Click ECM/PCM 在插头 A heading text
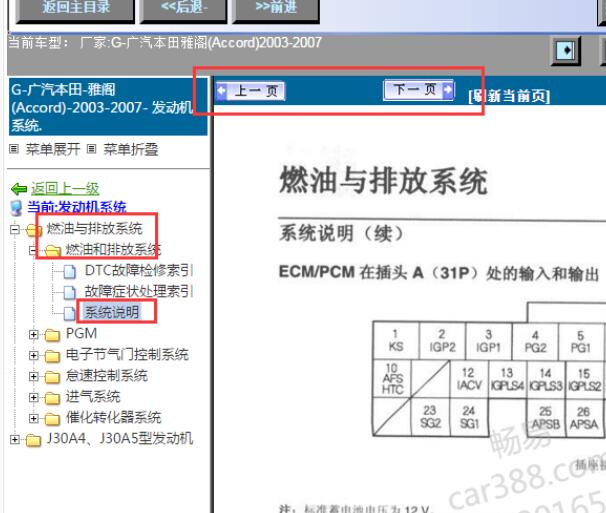The height and width of the screenshot is (513, 606). [438, 273]
